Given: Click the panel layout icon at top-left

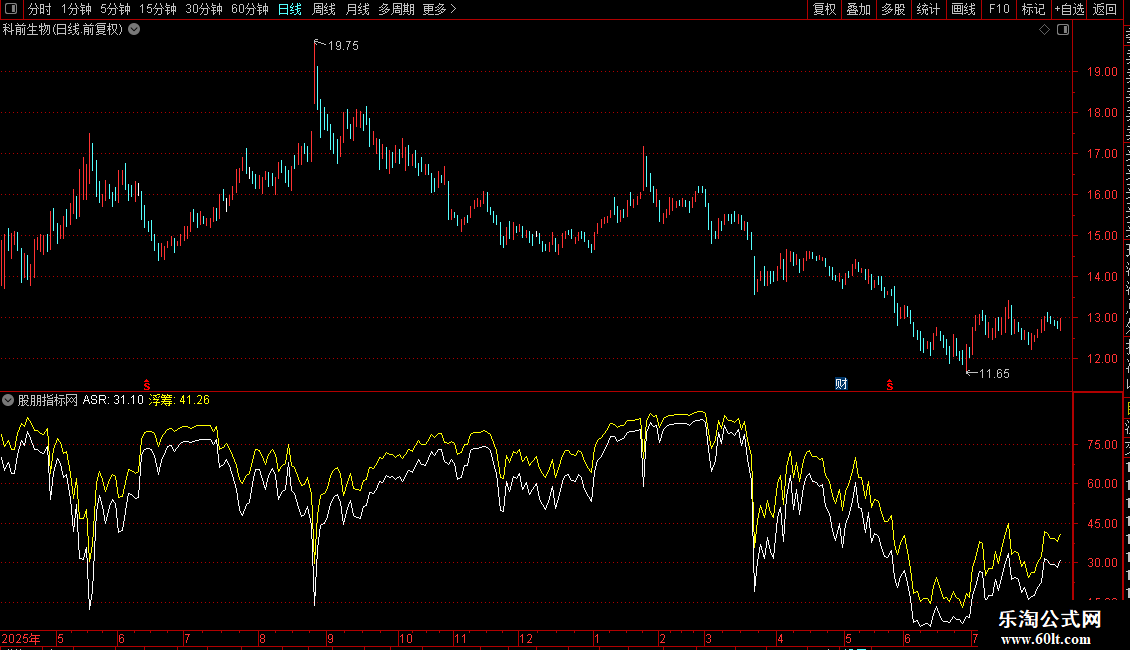Looking at the screenshot, I should [x=11, y=9].
